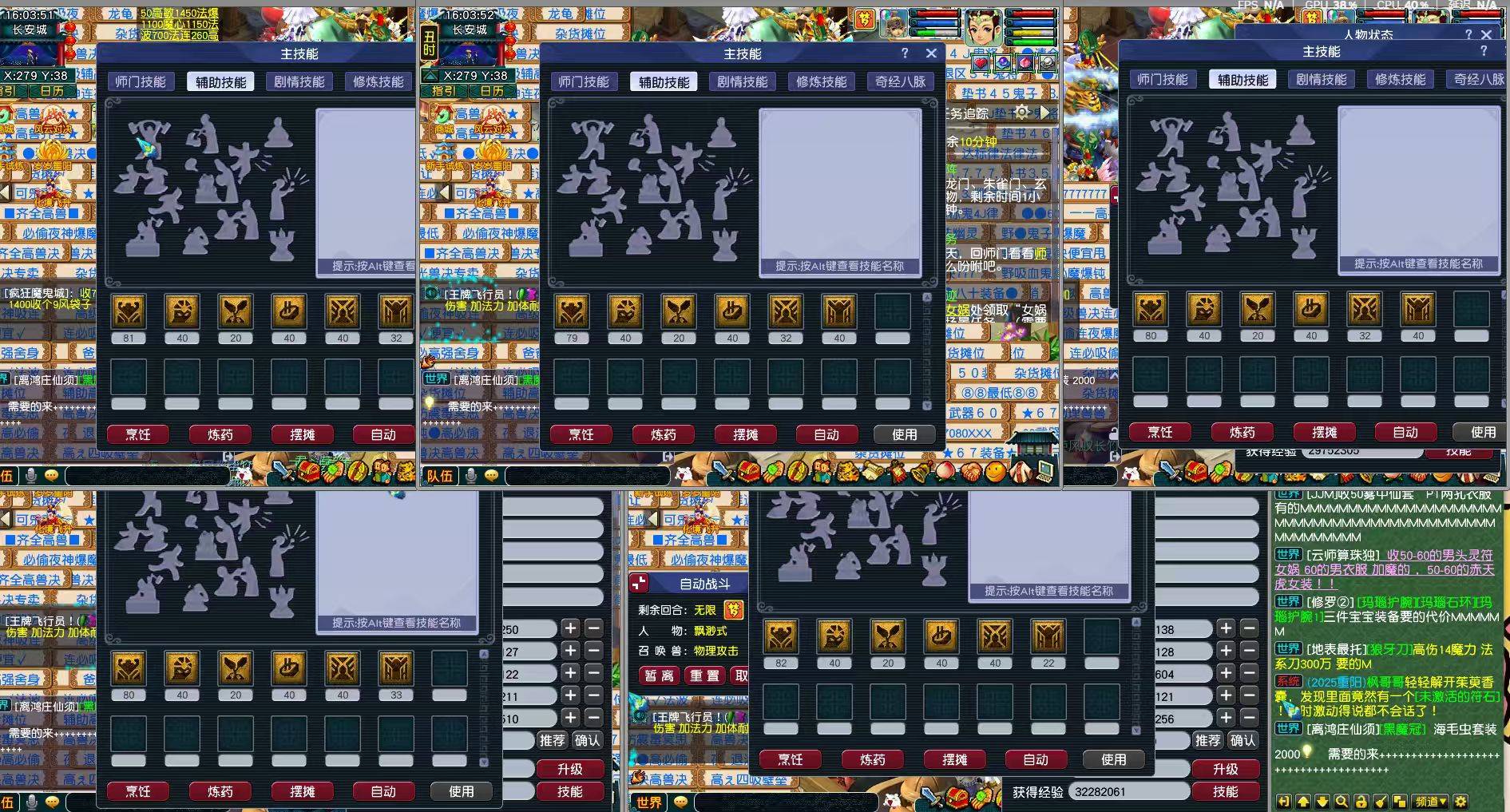
Task: Click the purple orb status icon
Action: pos(1003,62)
